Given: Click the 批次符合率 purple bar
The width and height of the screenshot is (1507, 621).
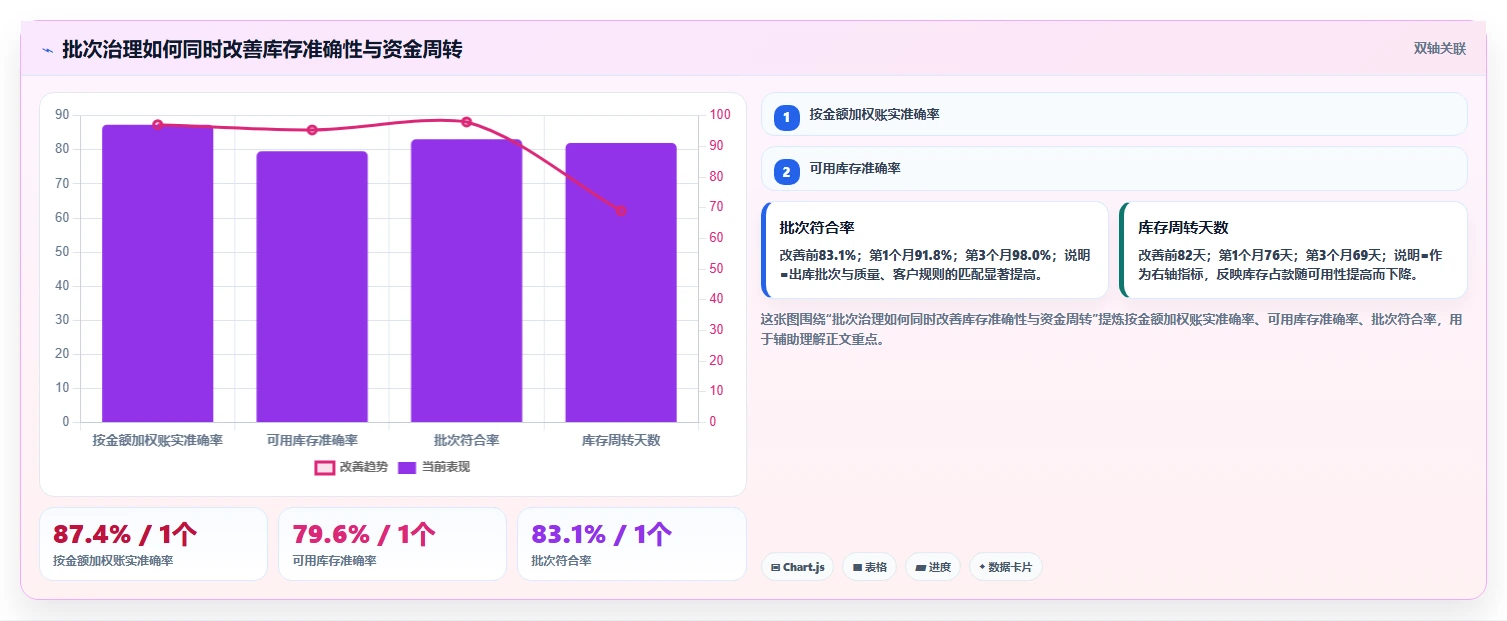Looking at the screenshot, I should click(x=466, y=280).
